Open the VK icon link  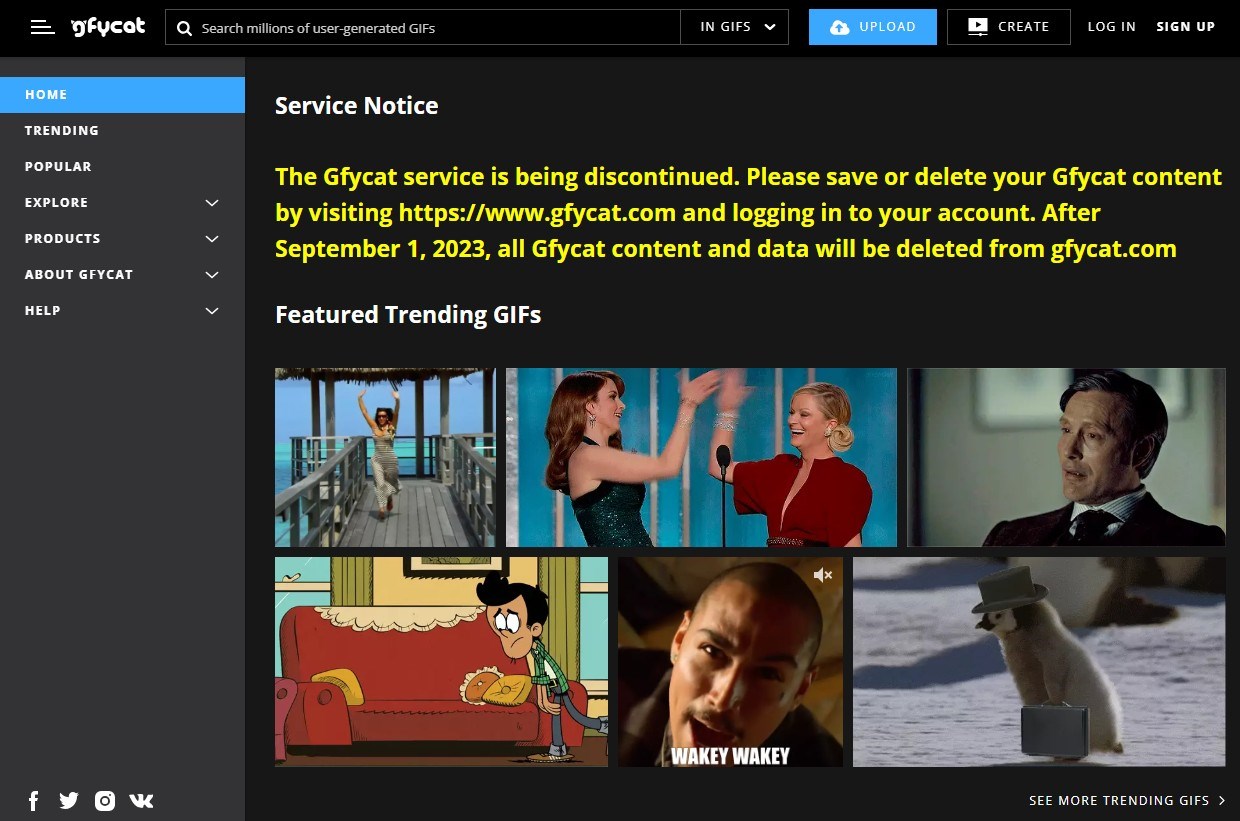(141, 800)
